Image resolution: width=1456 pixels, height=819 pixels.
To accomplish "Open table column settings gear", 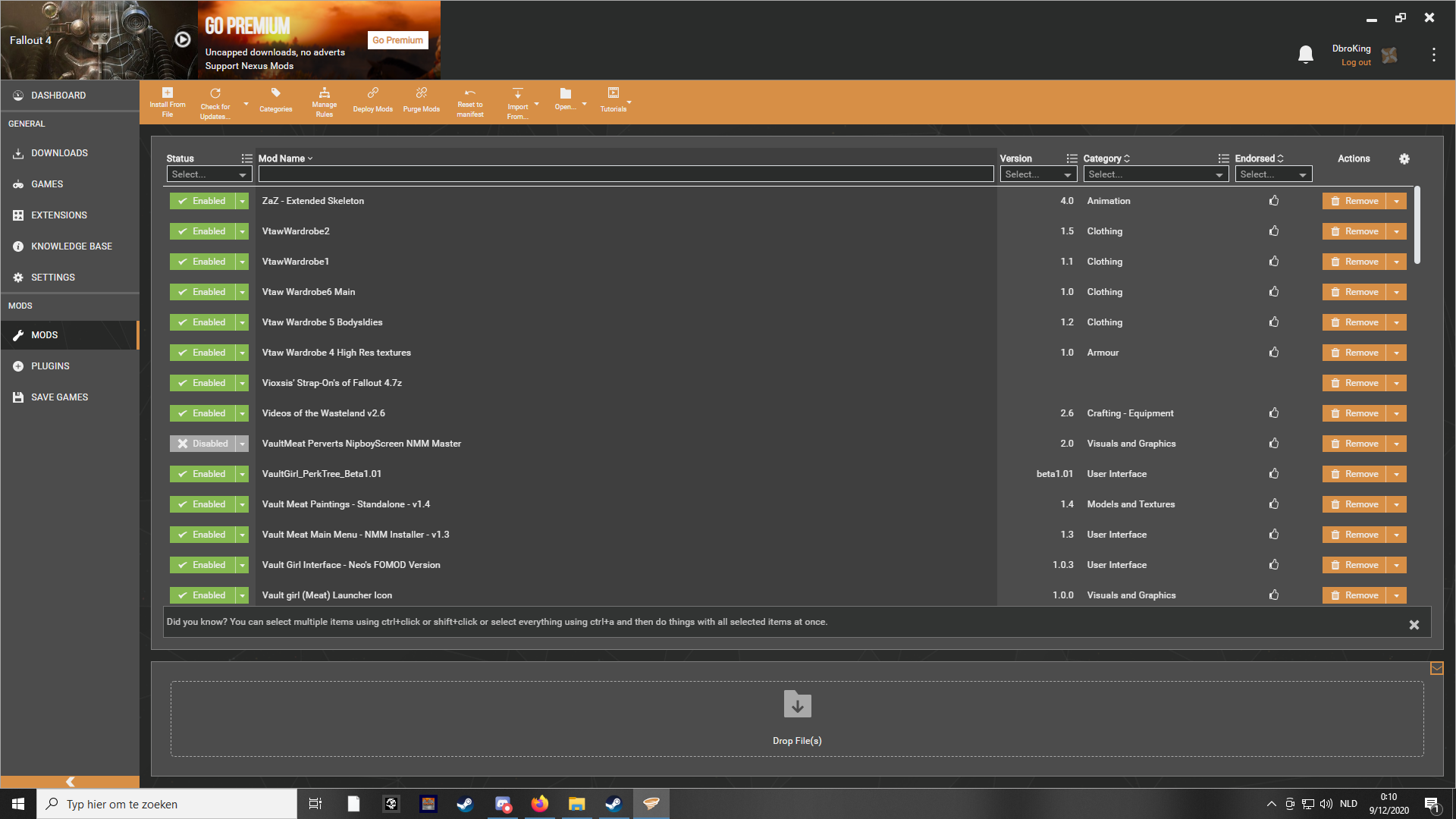I will (x=1404, y=158).
